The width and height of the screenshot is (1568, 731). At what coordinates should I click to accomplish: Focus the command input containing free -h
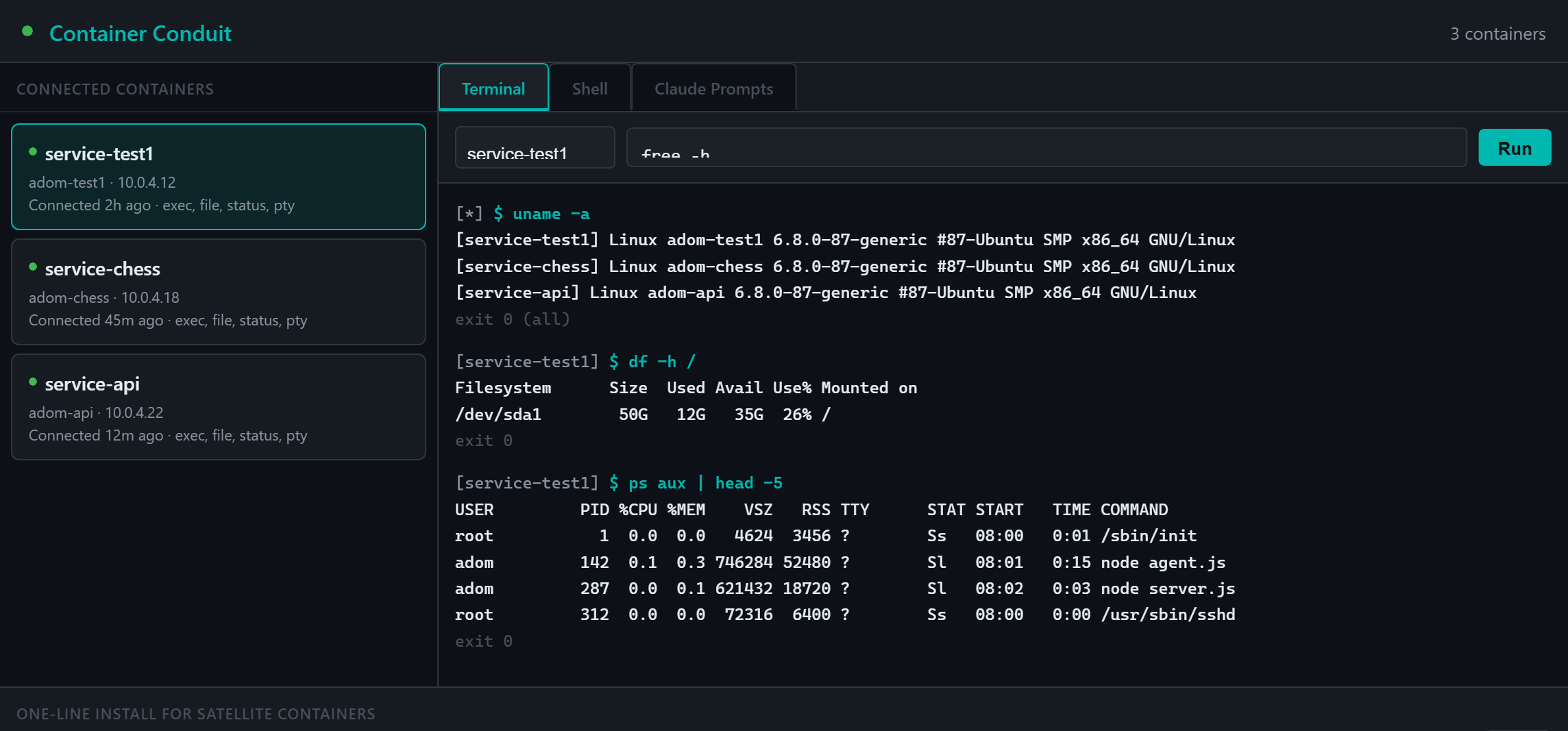pos(1046,147)
